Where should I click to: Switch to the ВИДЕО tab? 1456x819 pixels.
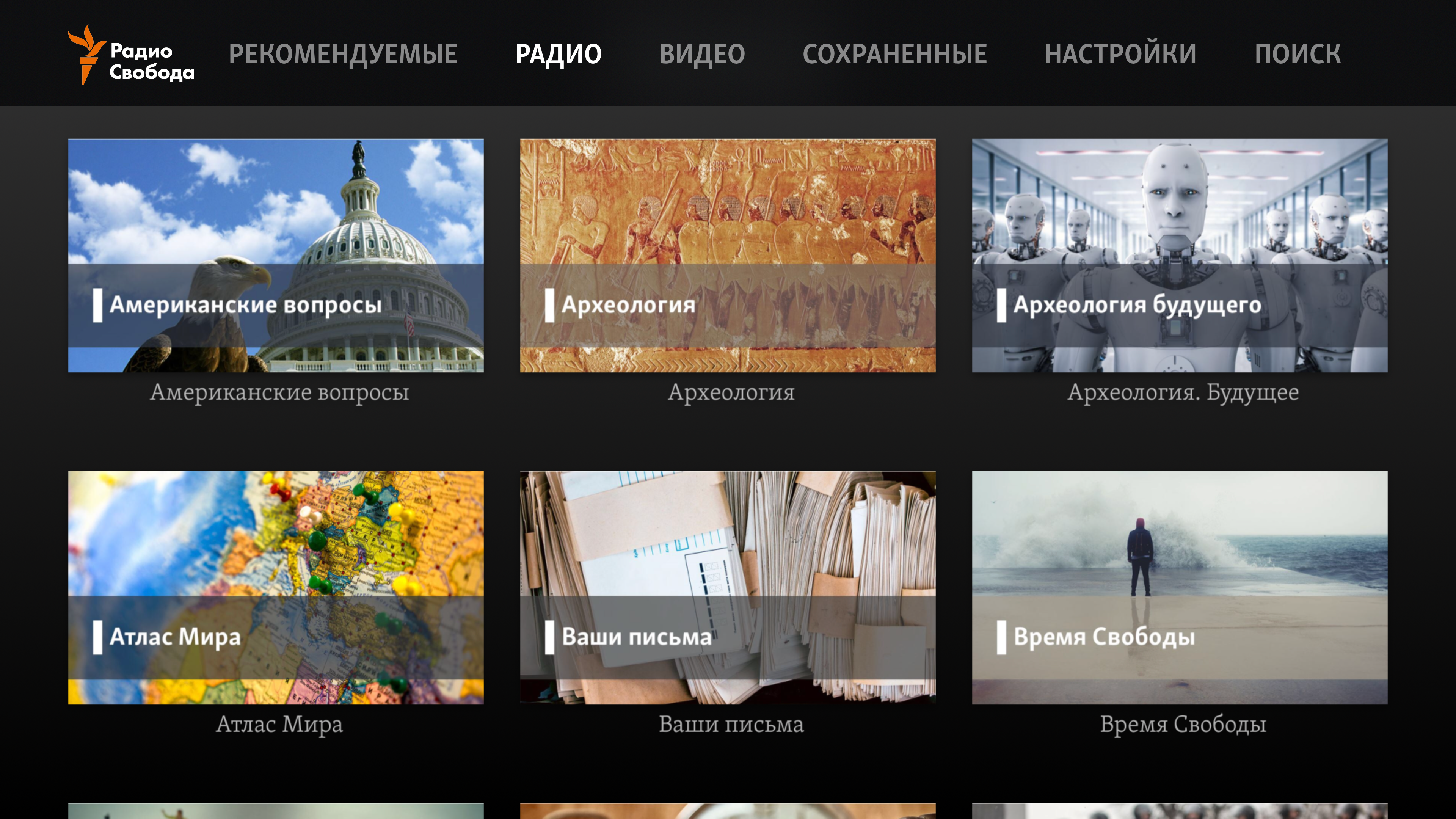tap(702, 54)
